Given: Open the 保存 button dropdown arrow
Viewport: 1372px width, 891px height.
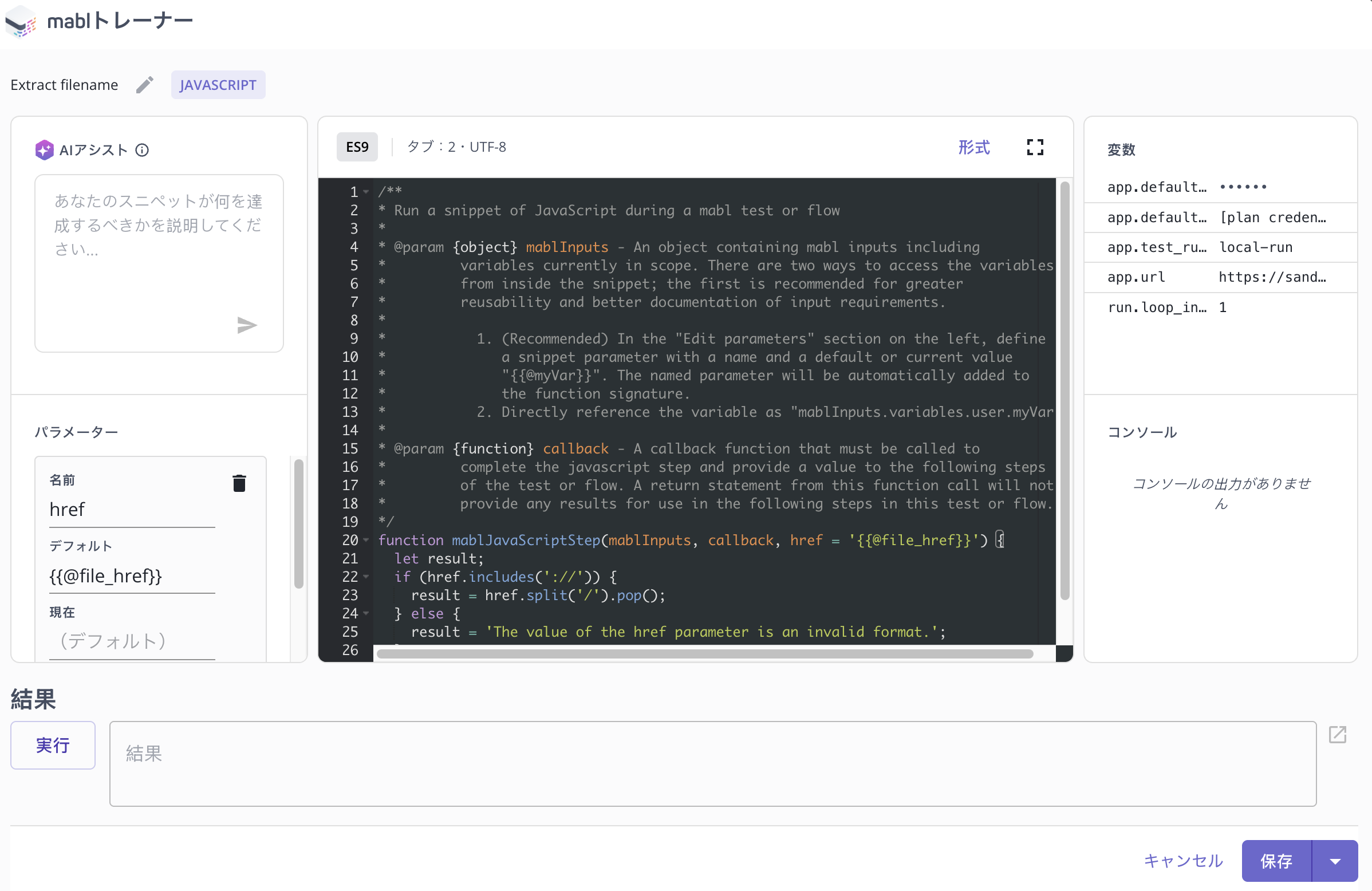Looking at the screenshot, I should (x=1336, y=861).
